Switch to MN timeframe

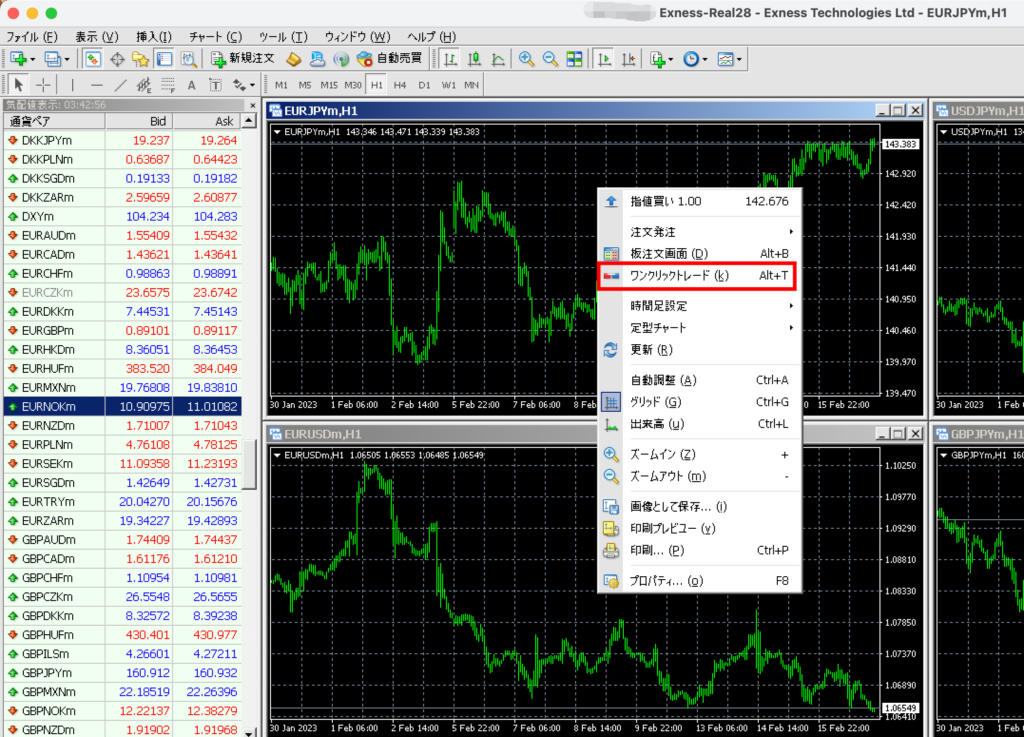tap(472, 85)
